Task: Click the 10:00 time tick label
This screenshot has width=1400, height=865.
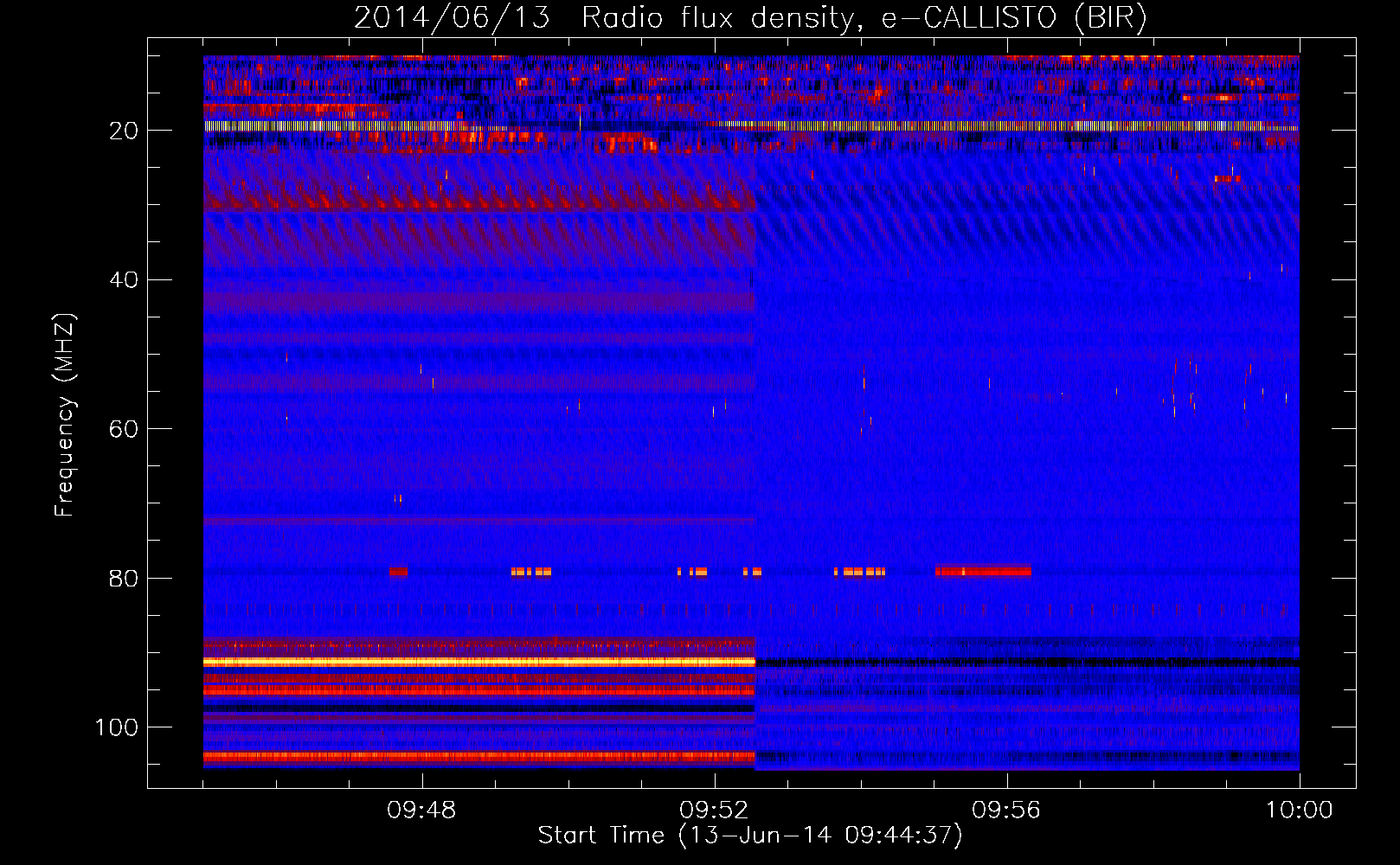Action: 1299,811
